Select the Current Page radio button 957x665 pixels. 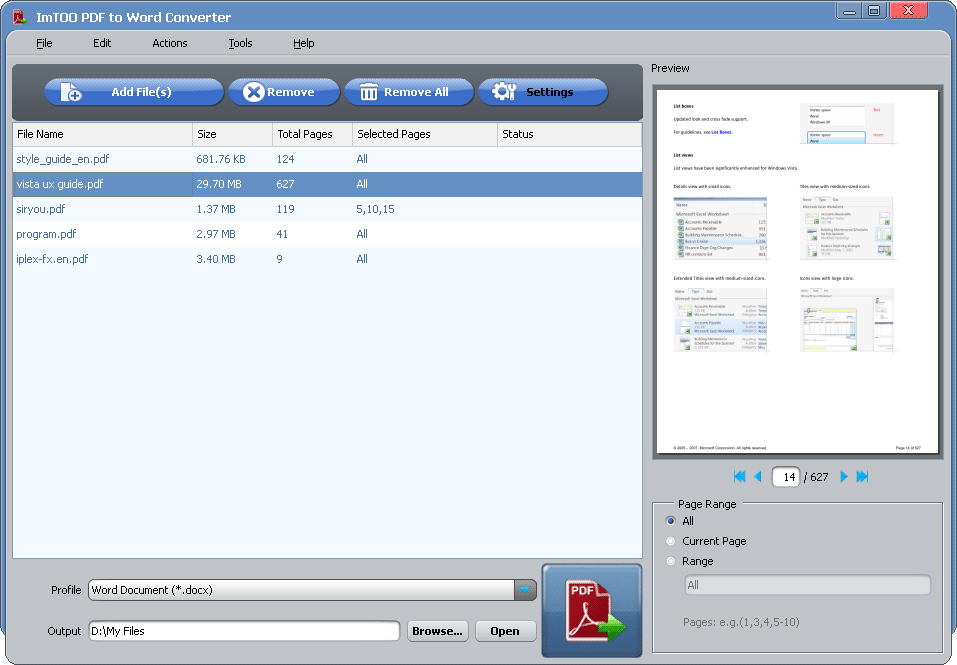[671, 541]
